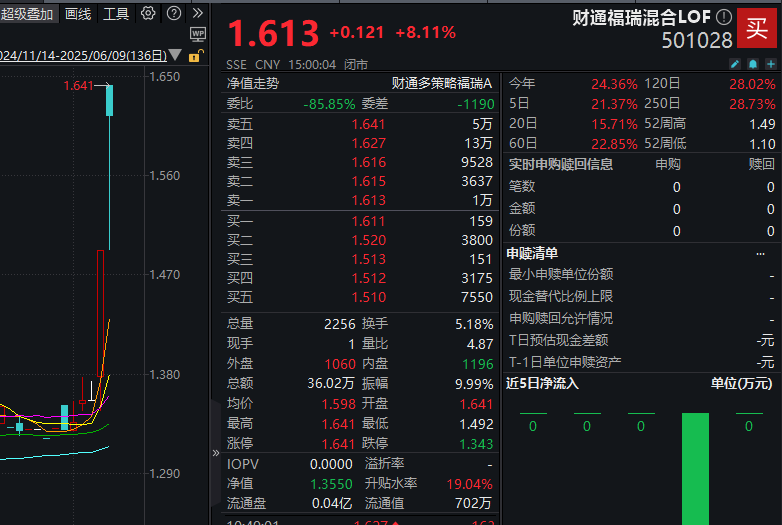Click the 委差 value -1190
The height and width of the screenshot is (525, 782).
pos(476,104)
